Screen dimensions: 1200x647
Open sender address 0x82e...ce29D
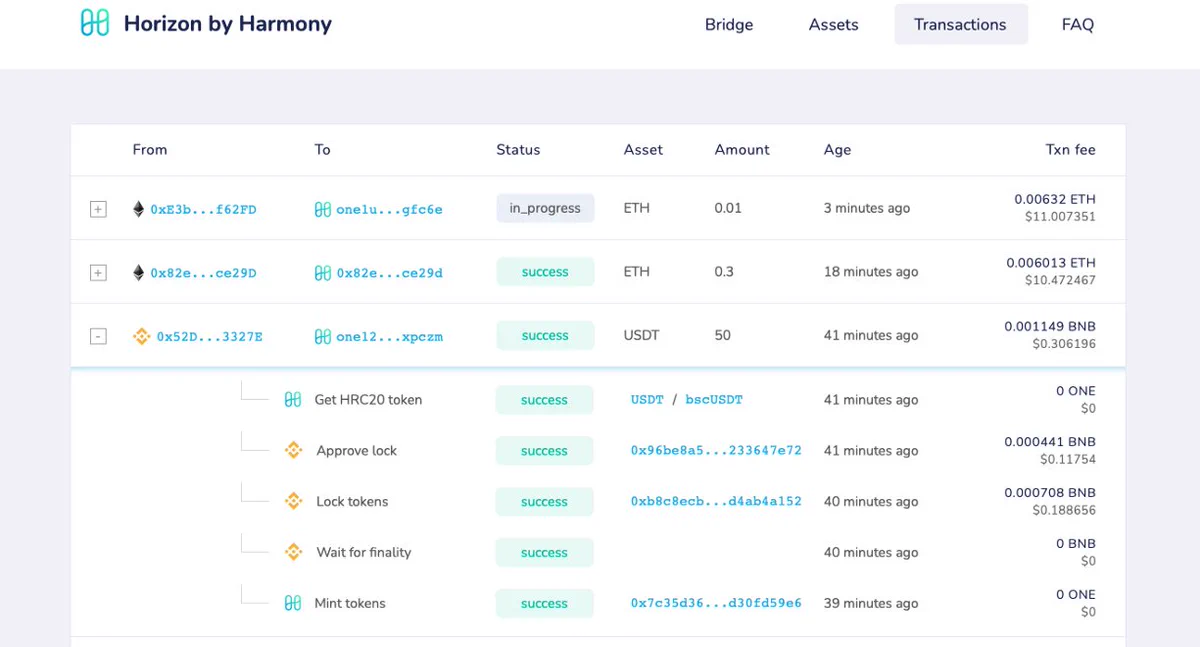[203, 273]
